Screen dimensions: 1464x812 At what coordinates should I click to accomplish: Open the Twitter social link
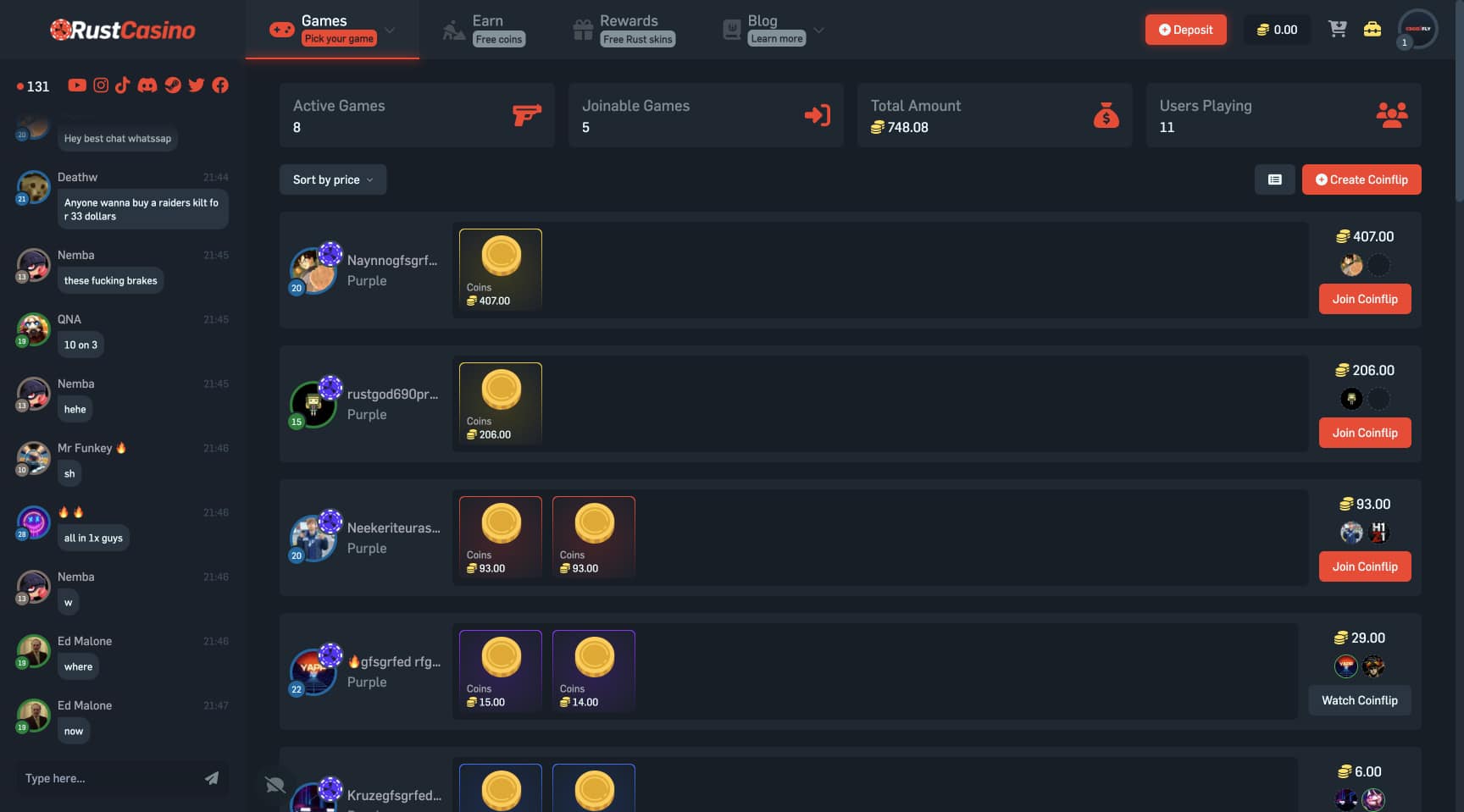(x=197, y=86)
